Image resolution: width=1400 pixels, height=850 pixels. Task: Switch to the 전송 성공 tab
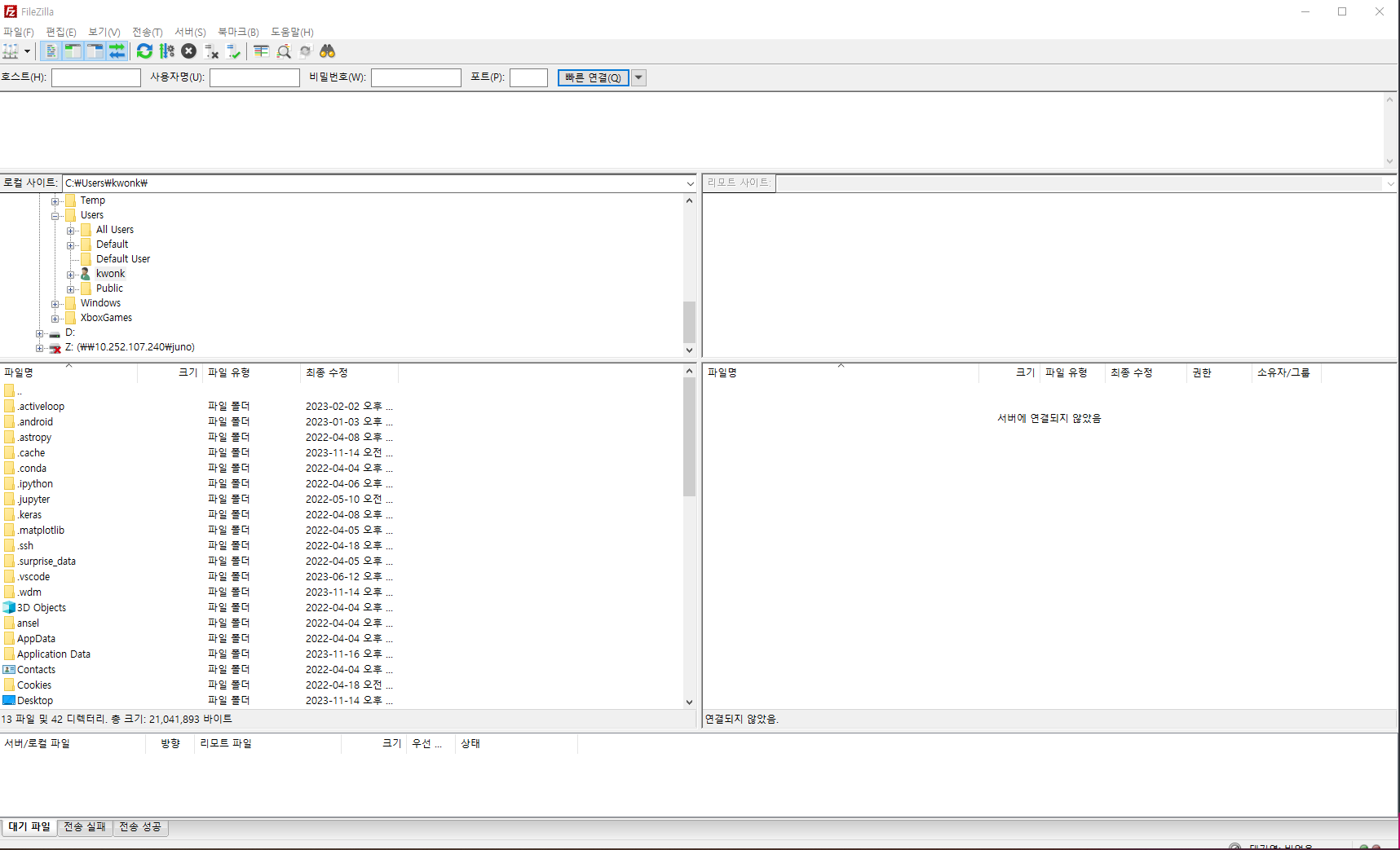[140, 827]
